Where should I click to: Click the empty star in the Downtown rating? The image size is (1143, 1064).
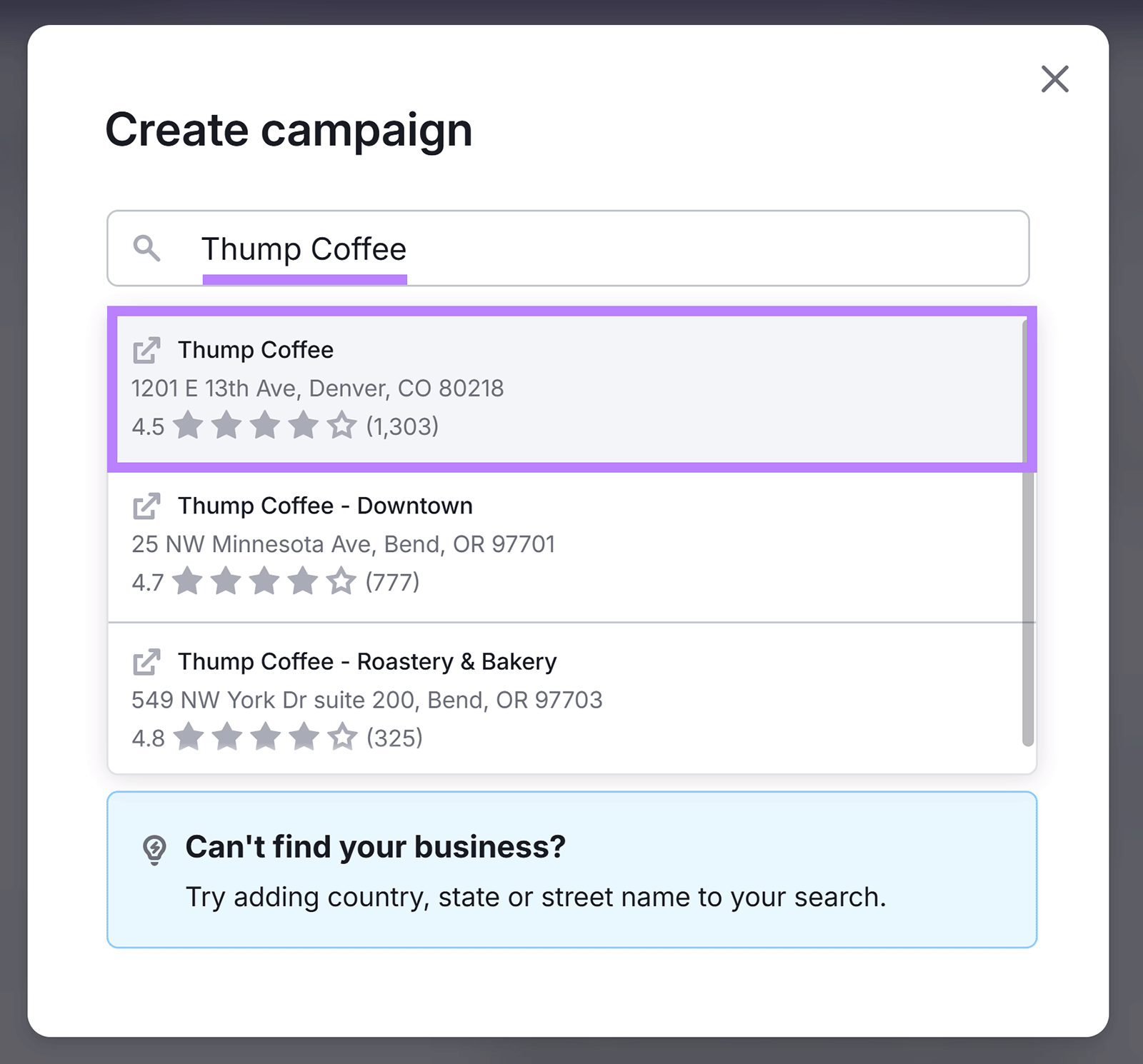point(343,581)
